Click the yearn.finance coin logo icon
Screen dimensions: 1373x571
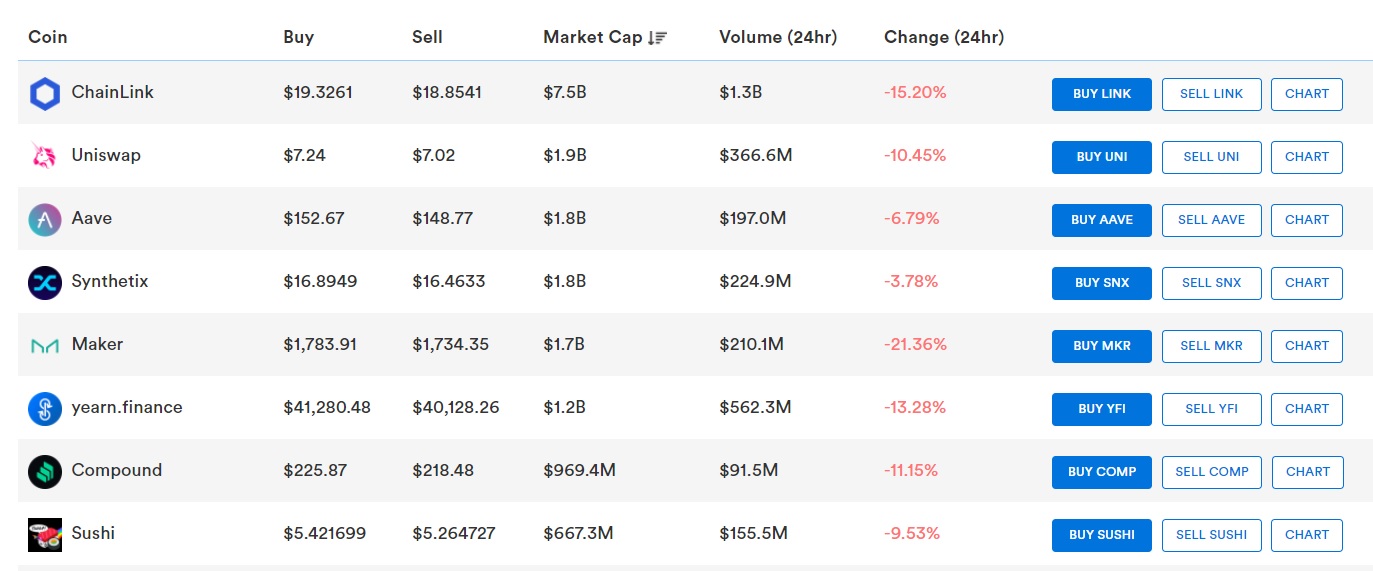point(45,409)
